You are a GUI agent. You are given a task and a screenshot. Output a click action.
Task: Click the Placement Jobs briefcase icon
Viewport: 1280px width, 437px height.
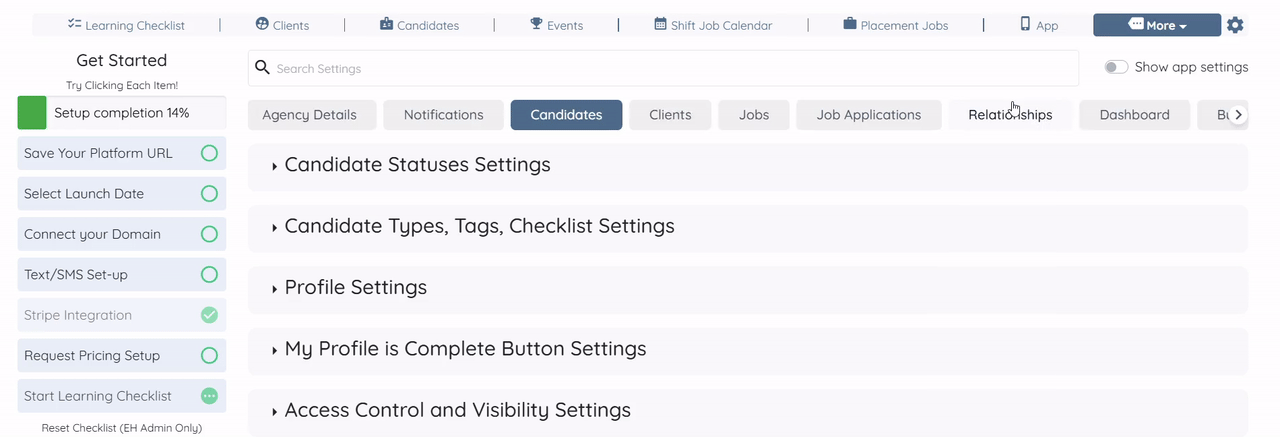850,24
